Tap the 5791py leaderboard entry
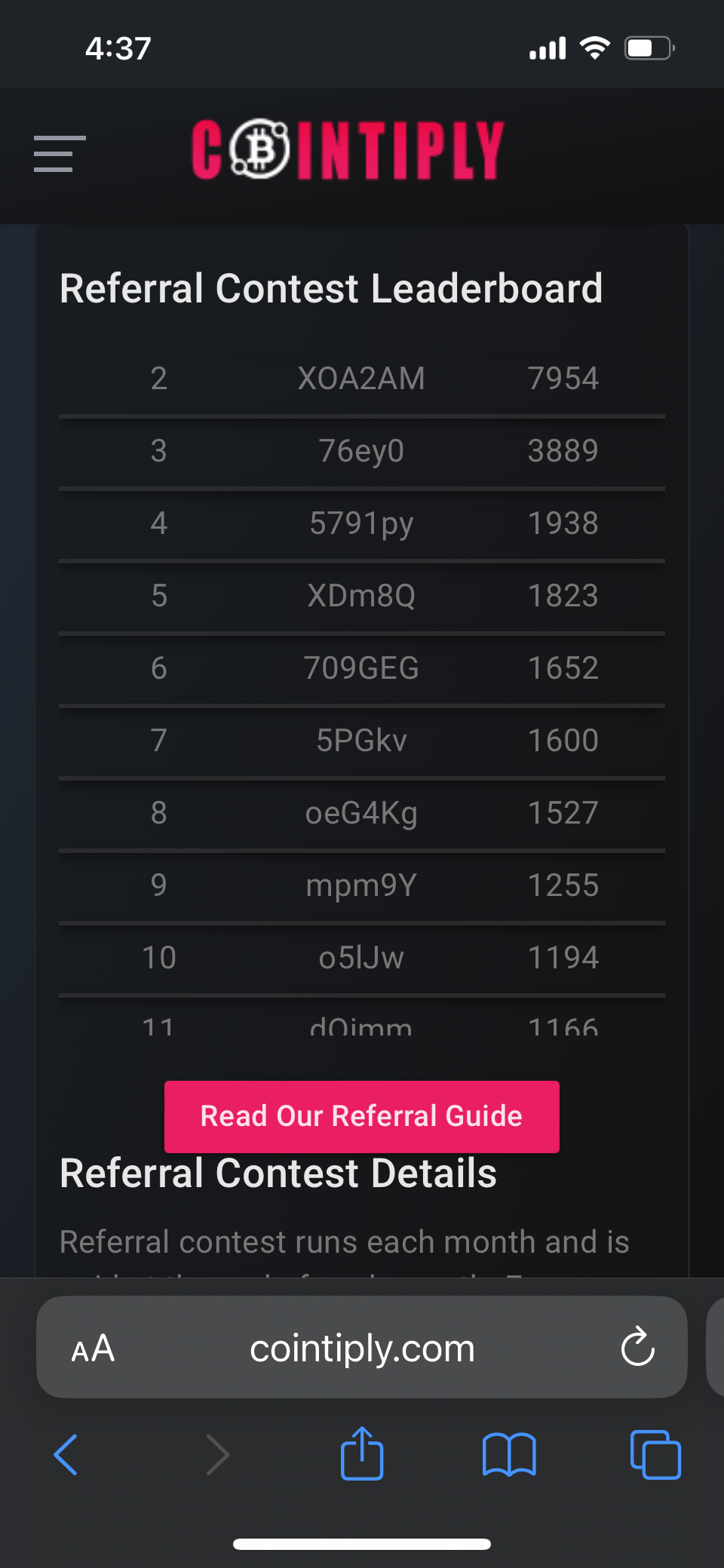The width and height of the screenshot is (724, 1568). pyautogui.click(x=361, y=523)
